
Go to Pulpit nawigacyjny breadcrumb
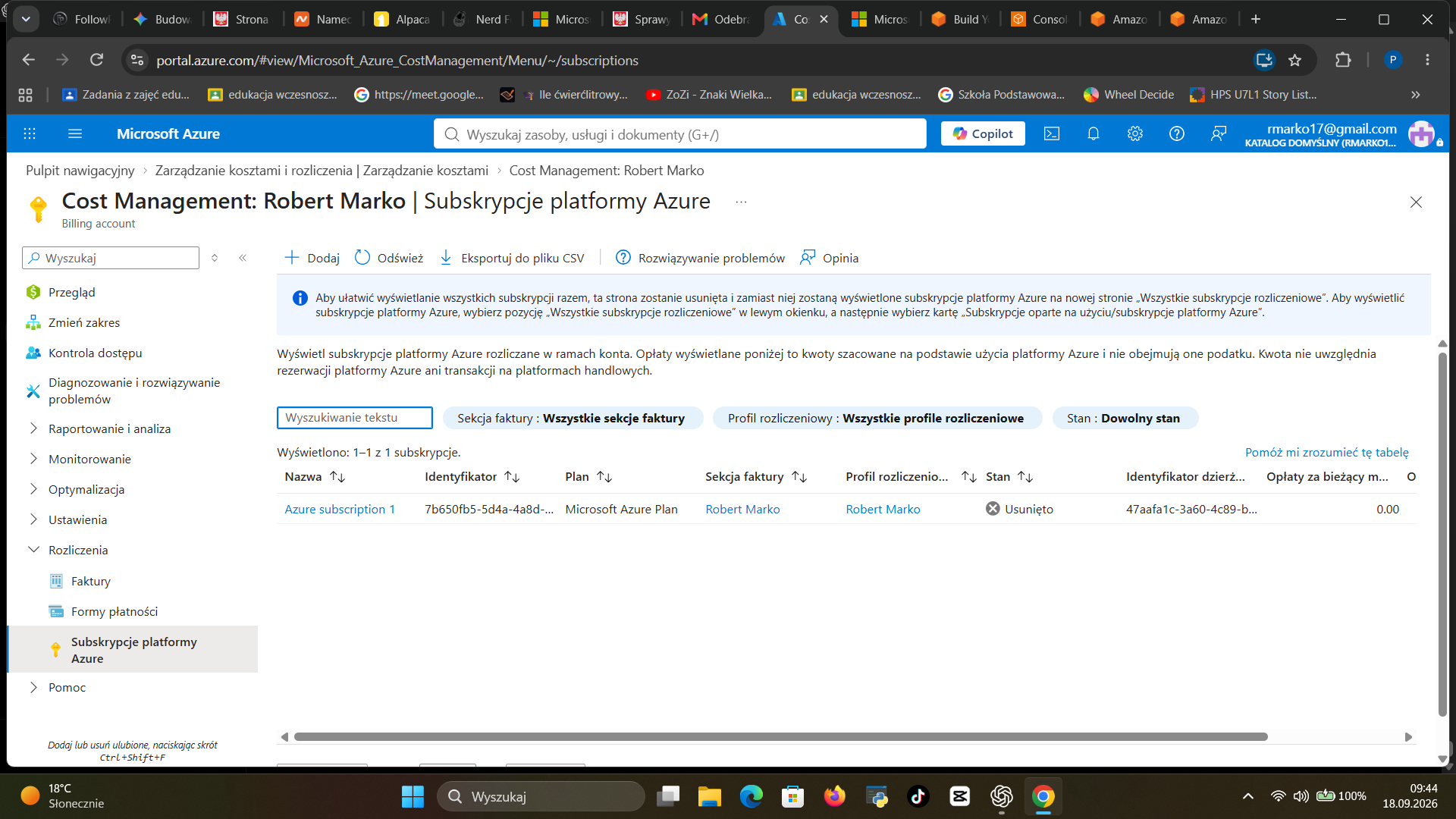pos(80,171)
